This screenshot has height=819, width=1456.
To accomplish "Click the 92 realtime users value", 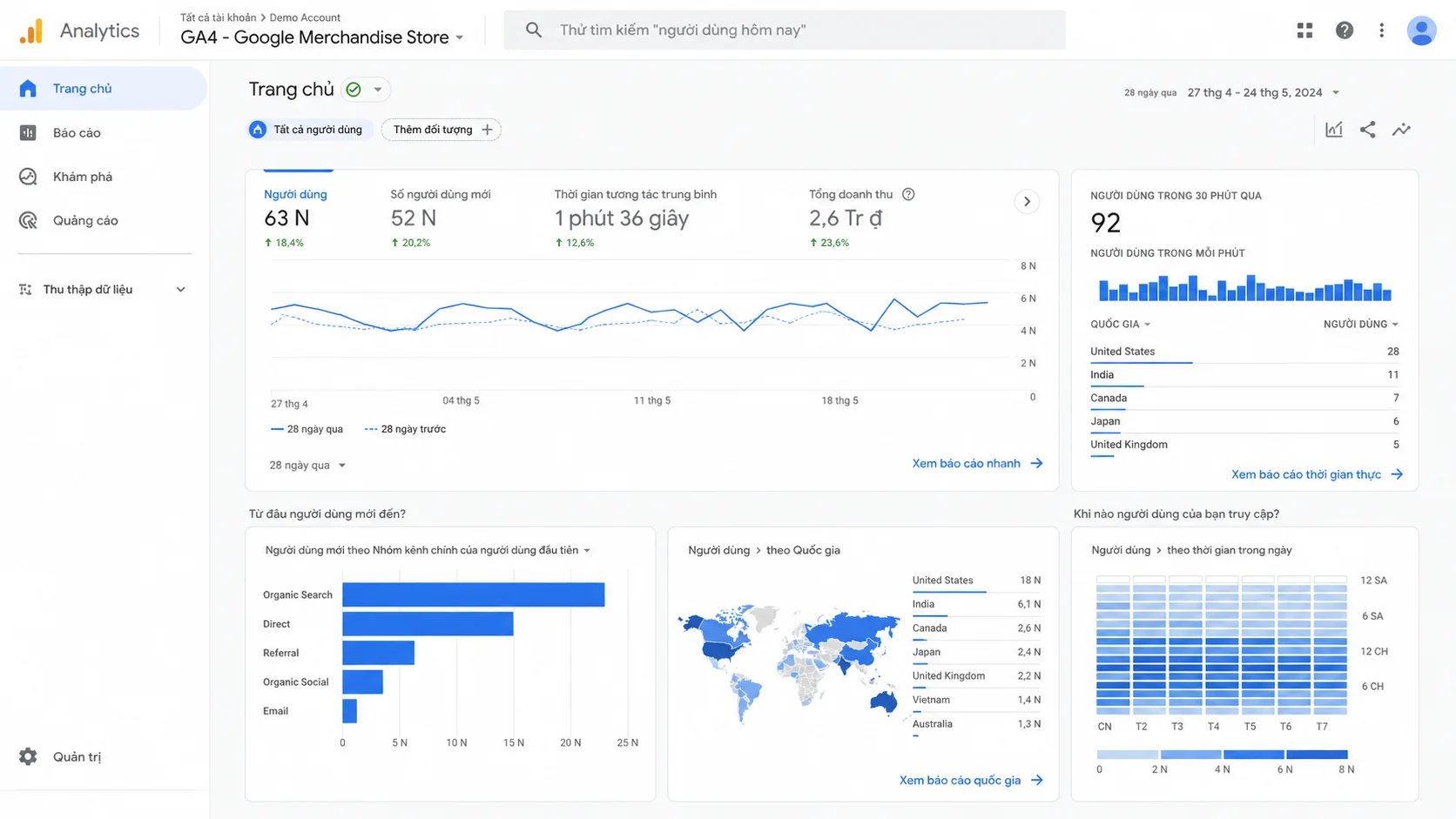I will tap(1105, 223).
